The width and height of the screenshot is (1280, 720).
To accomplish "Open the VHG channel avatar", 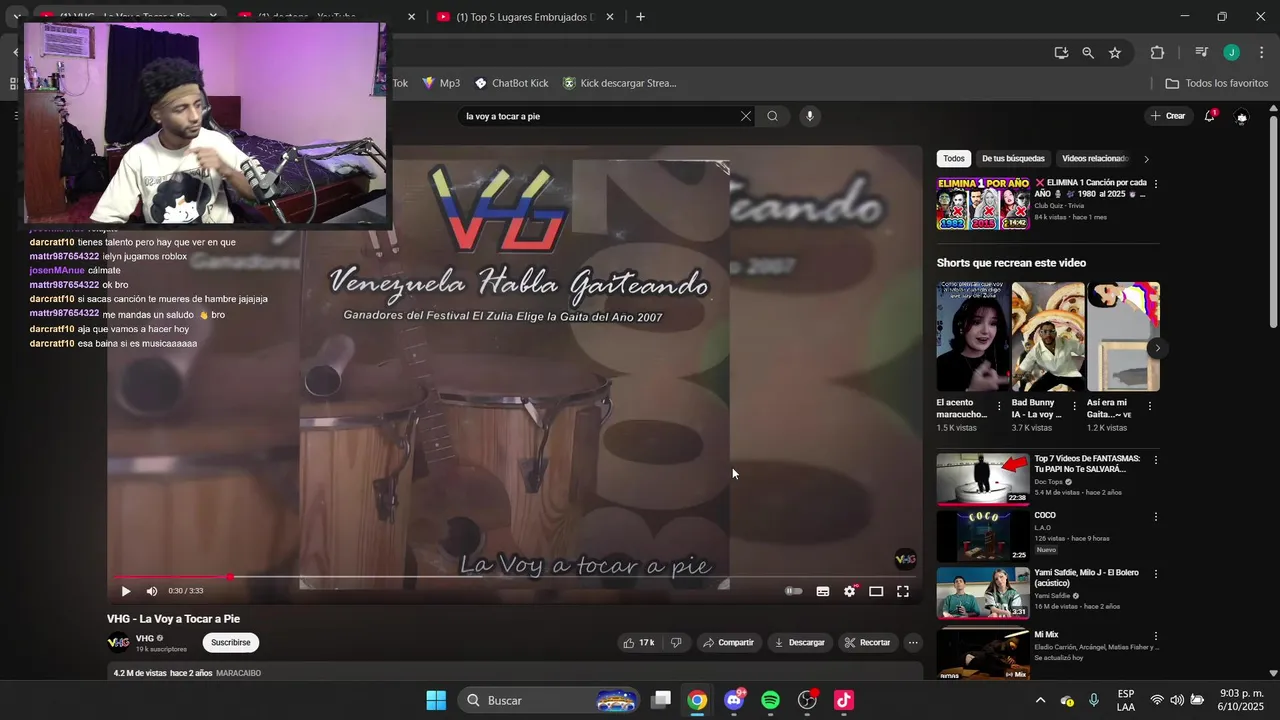I will coord(118,642).
